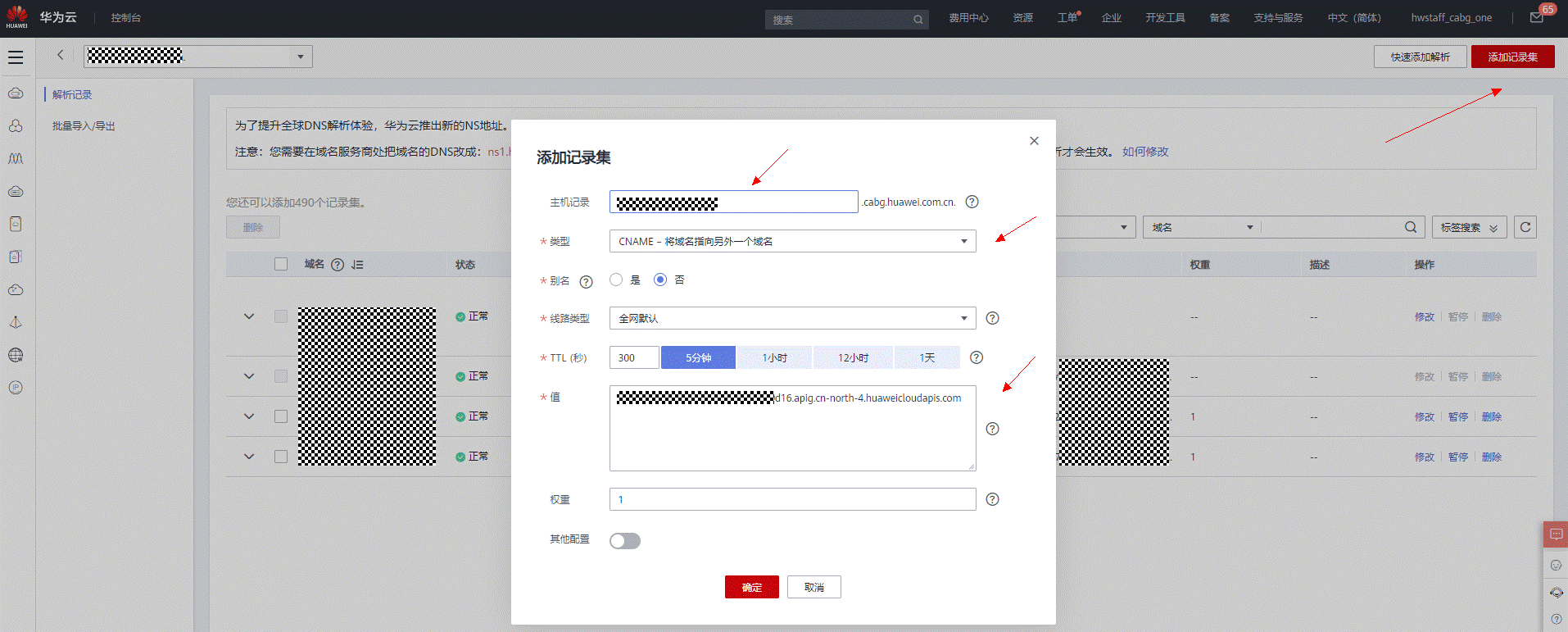The width and height of the screenshot is (1568, 632).
Task: Go back using the left arrow beside the domain selector
Action: point(60,55)
